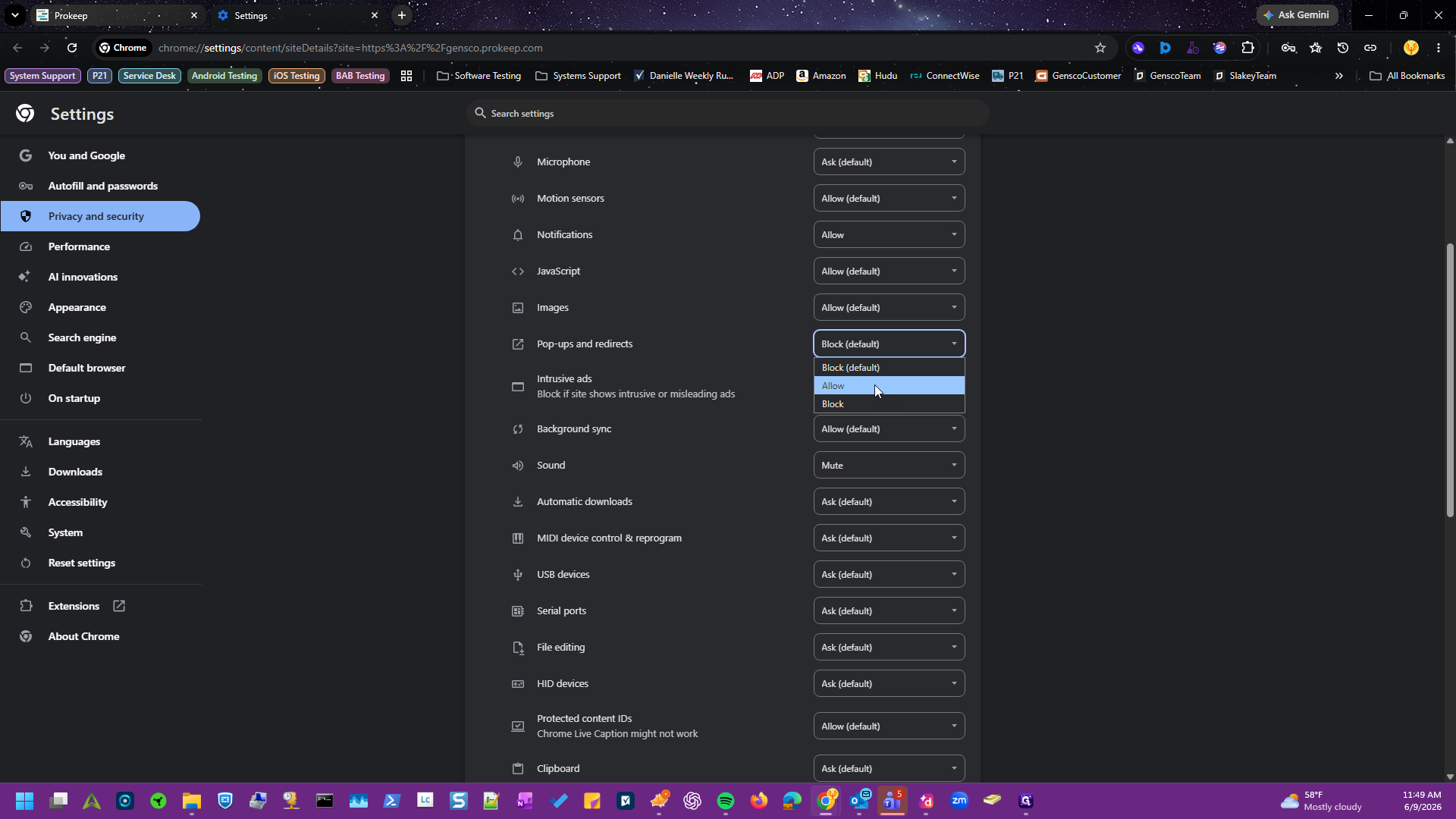Open Languages settings section

click(100, 441)
